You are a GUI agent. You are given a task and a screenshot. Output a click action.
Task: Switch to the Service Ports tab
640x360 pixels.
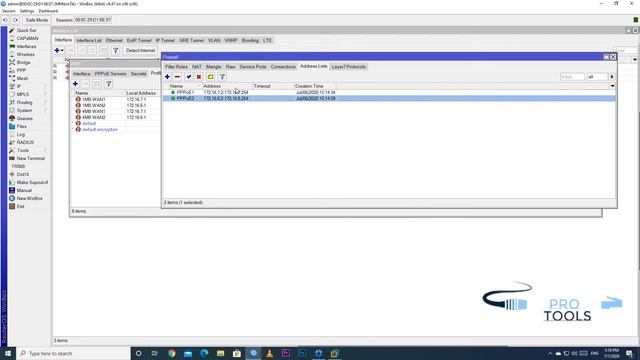[253, 67]
